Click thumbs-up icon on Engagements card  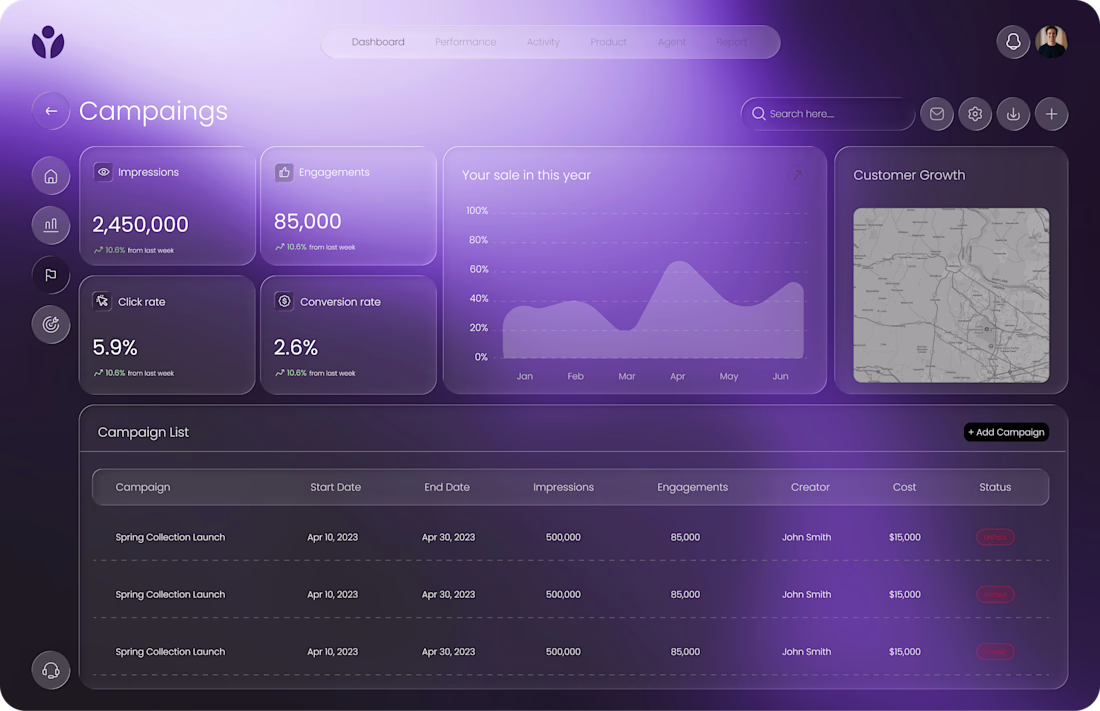(284, 172)
